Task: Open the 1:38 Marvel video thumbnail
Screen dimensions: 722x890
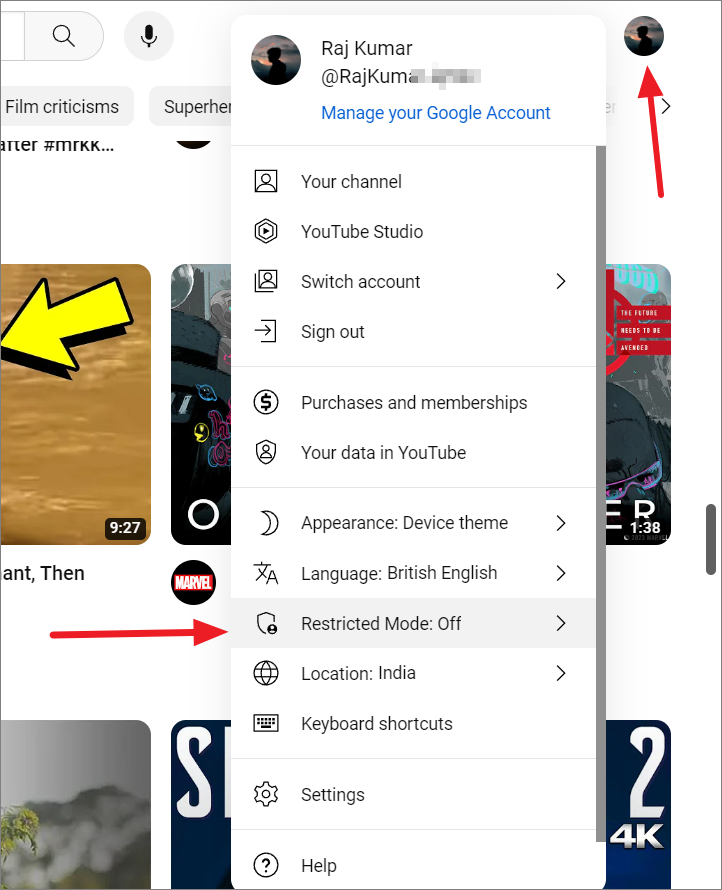Action: (x=639, y=404)
